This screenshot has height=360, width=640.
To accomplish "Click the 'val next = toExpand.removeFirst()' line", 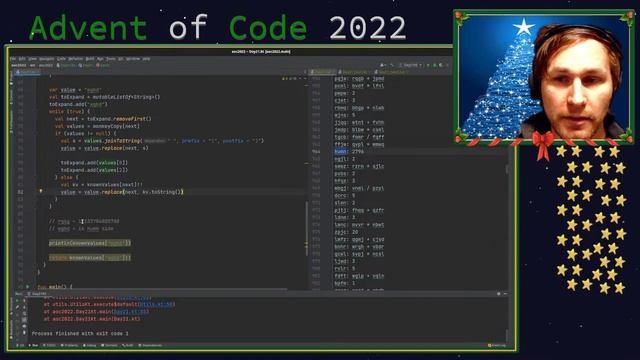I will tap(103, 119).
